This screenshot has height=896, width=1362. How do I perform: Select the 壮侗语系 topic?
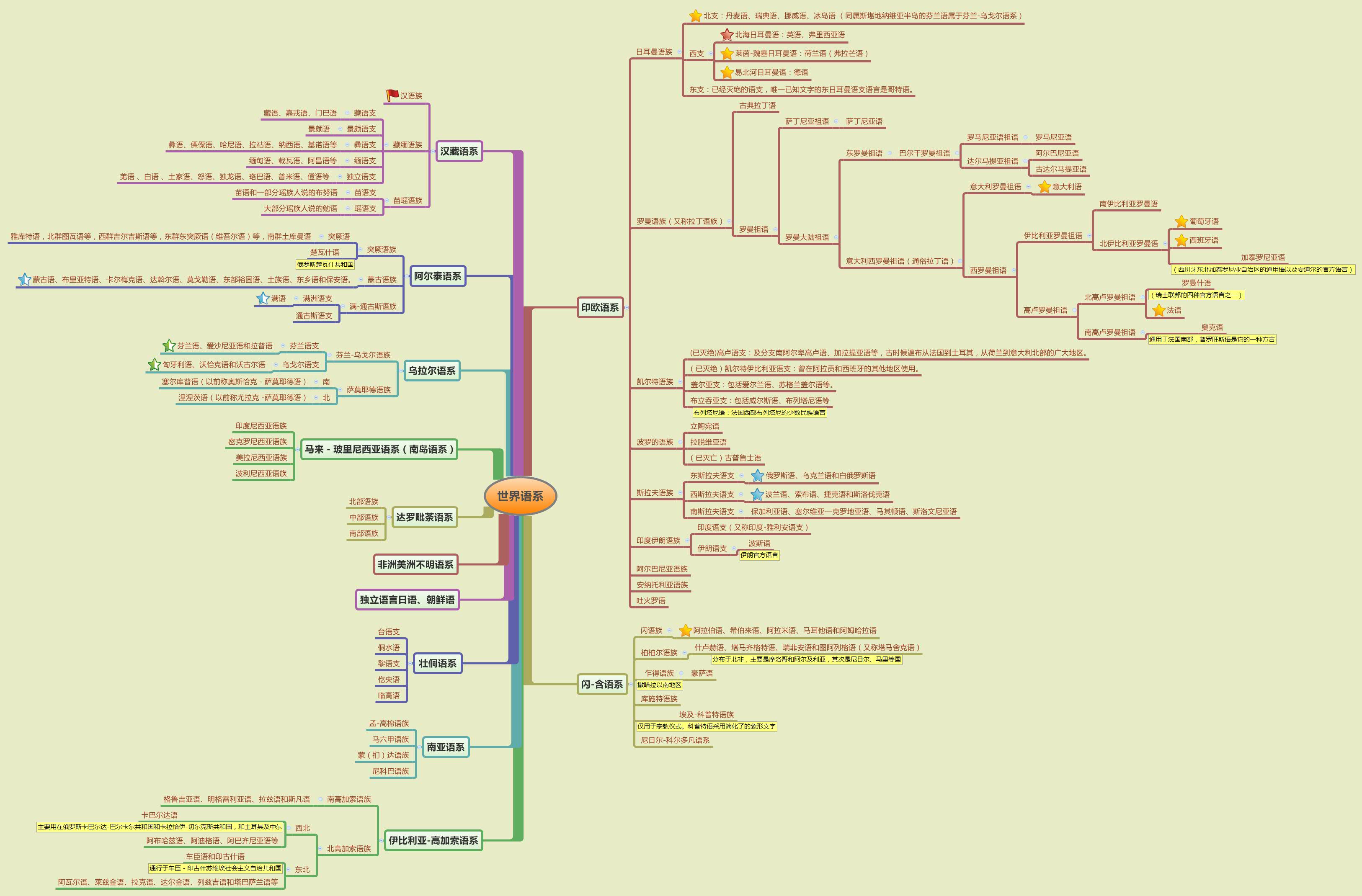pos(437,664)
